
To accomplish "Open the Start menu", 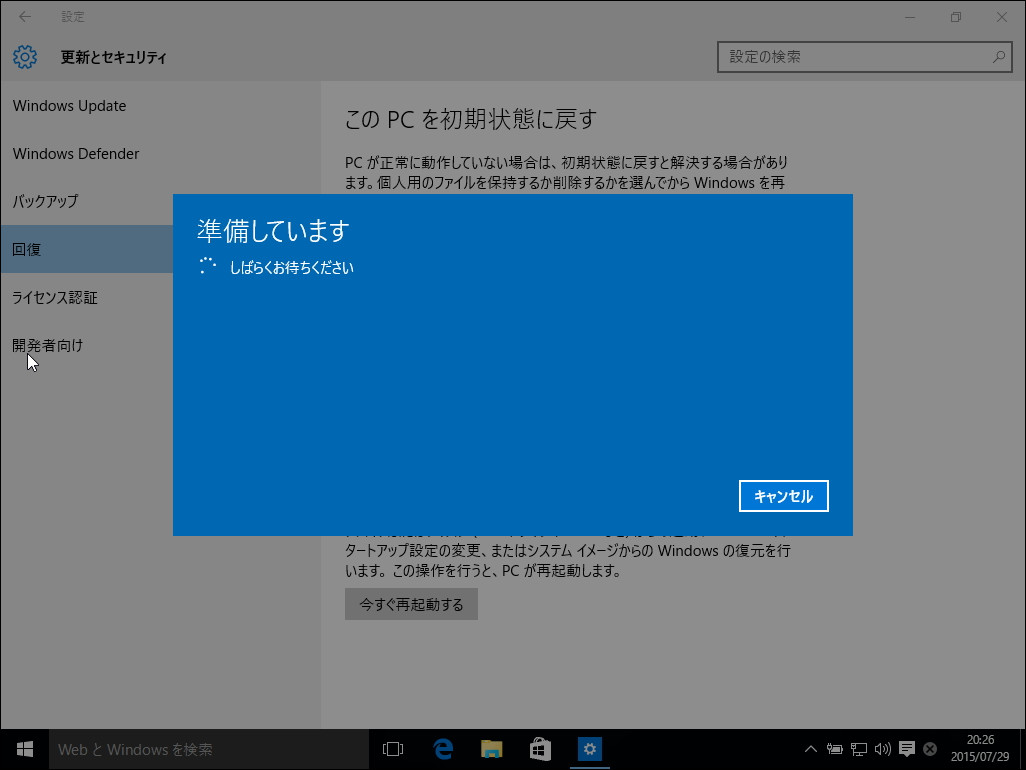I will 23,748.
